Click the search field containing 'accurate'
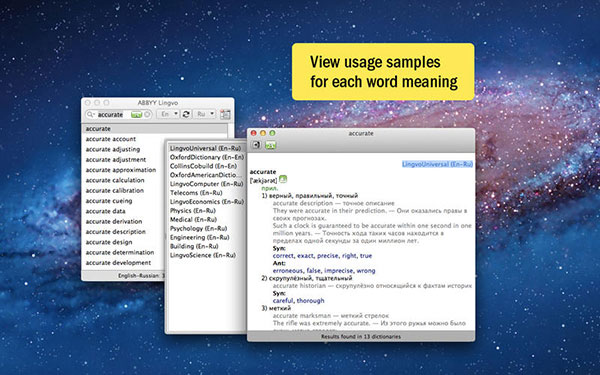The width and height of the screenshot is (600, 375). click(x=119, y=114)
